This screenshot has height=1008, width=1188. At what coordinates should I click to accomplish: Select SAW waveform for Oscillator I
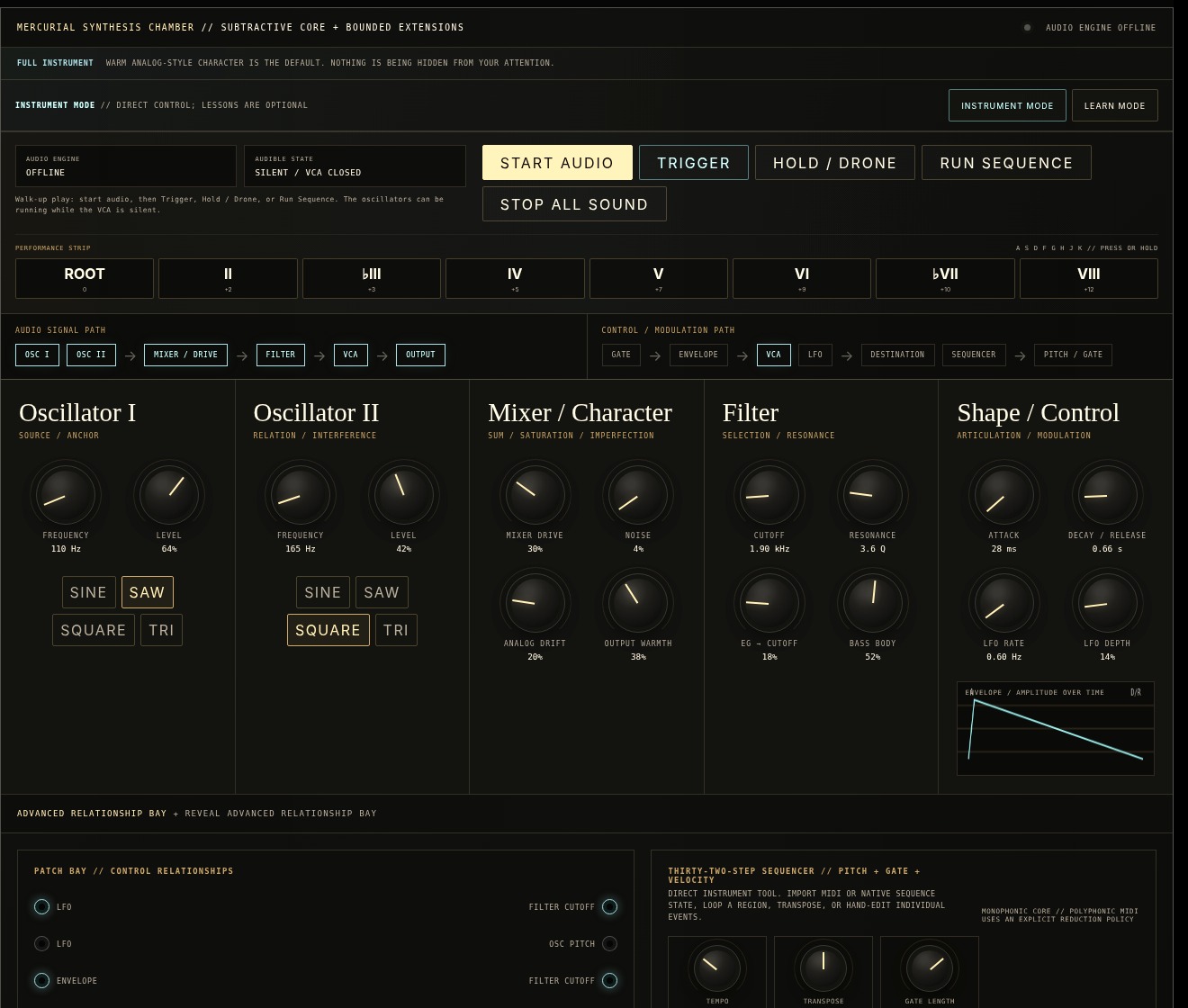(148, 592)
